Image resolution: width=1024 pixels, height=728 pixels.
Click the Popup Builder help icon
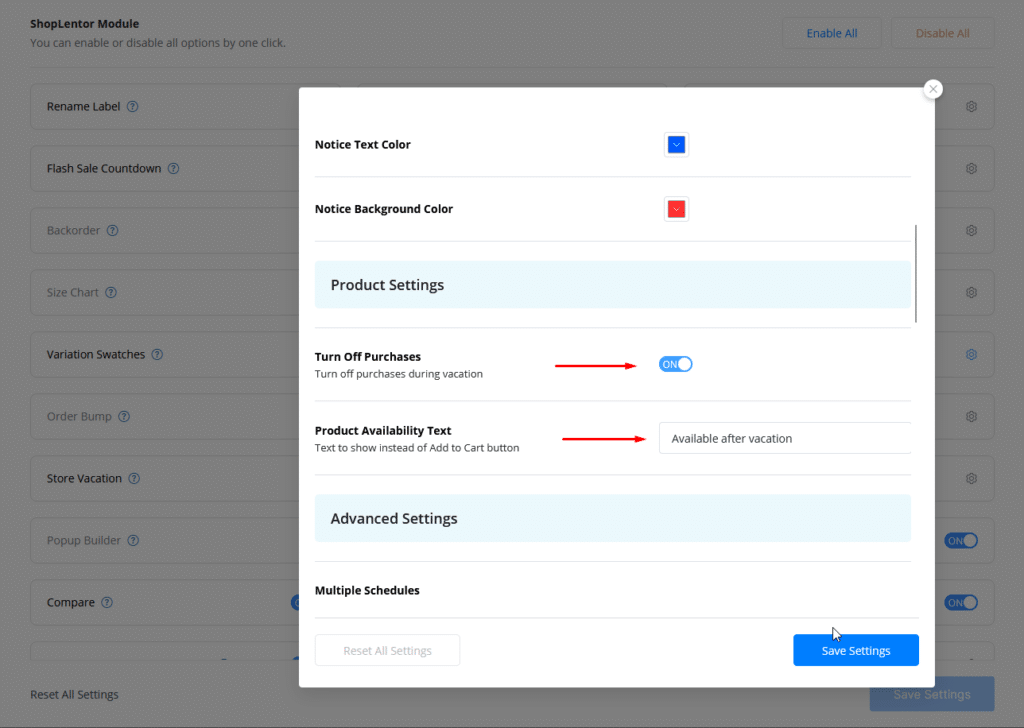coord(133,541)
